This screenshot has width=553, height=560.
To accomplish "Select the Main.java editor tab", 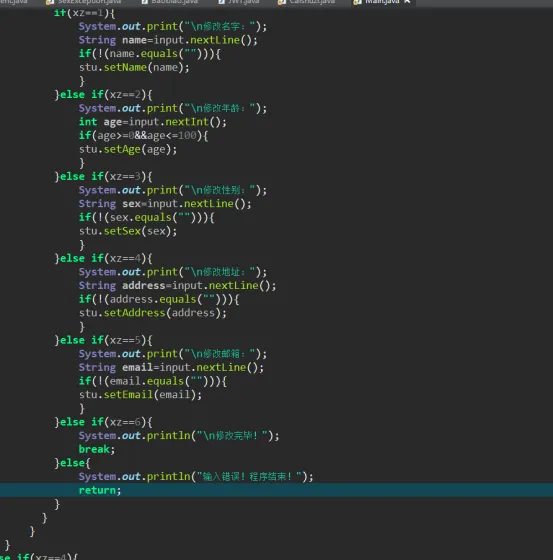I will [382, 2].
